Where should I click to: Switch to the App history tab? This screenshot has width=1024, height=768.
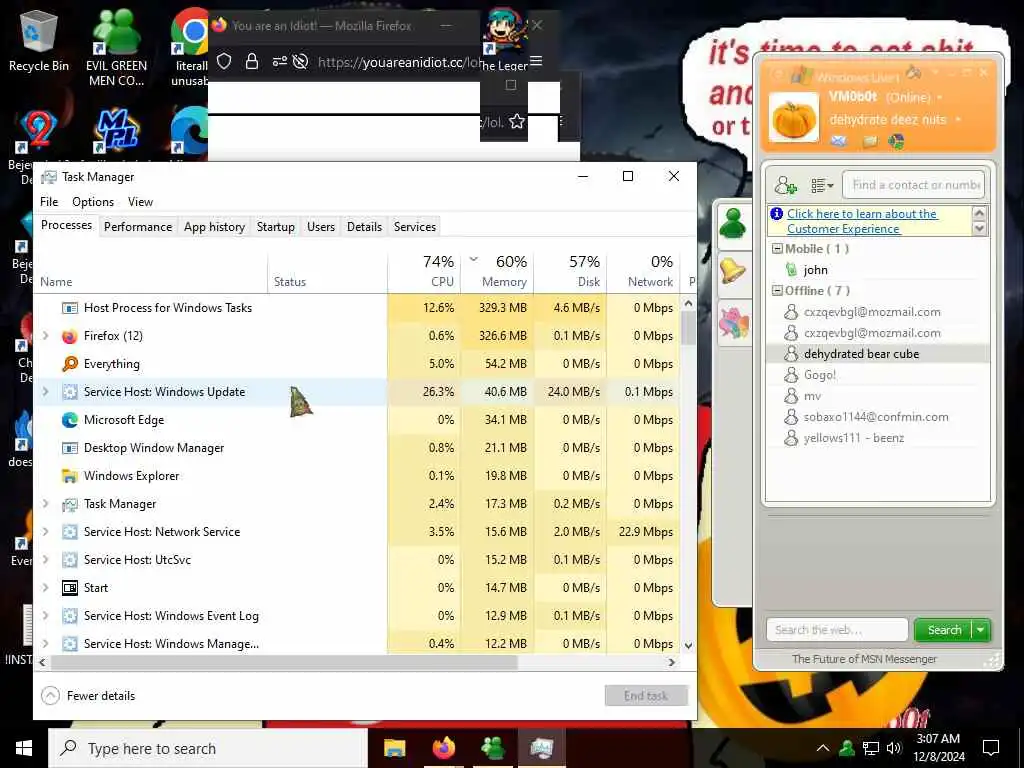coord(214,227)
